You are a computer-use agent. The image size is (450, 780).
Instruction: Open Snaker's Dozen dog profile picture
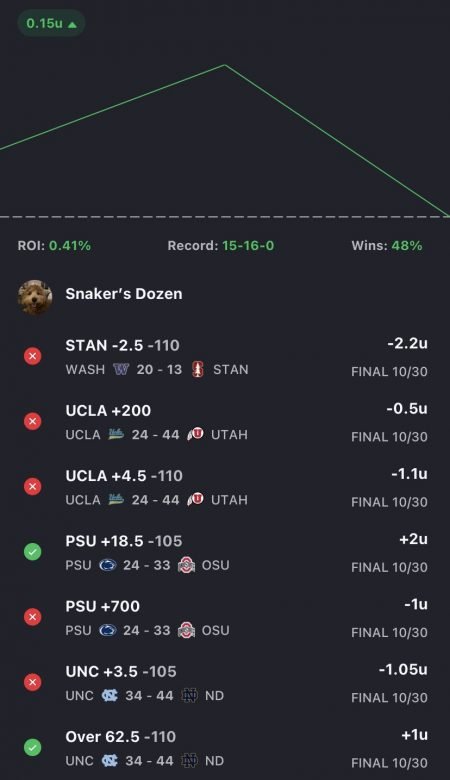(35, 297)
